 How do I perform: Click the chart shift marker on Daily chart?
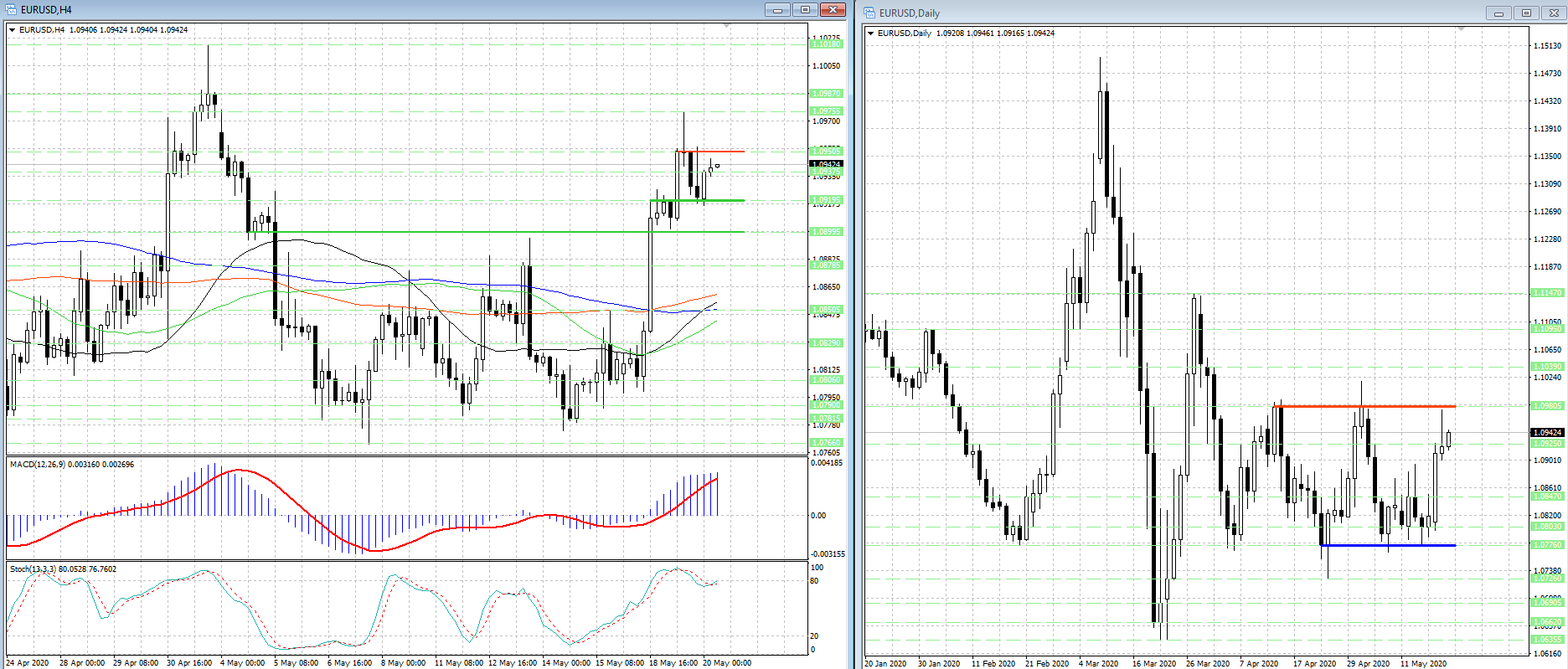pos(1461,29)
